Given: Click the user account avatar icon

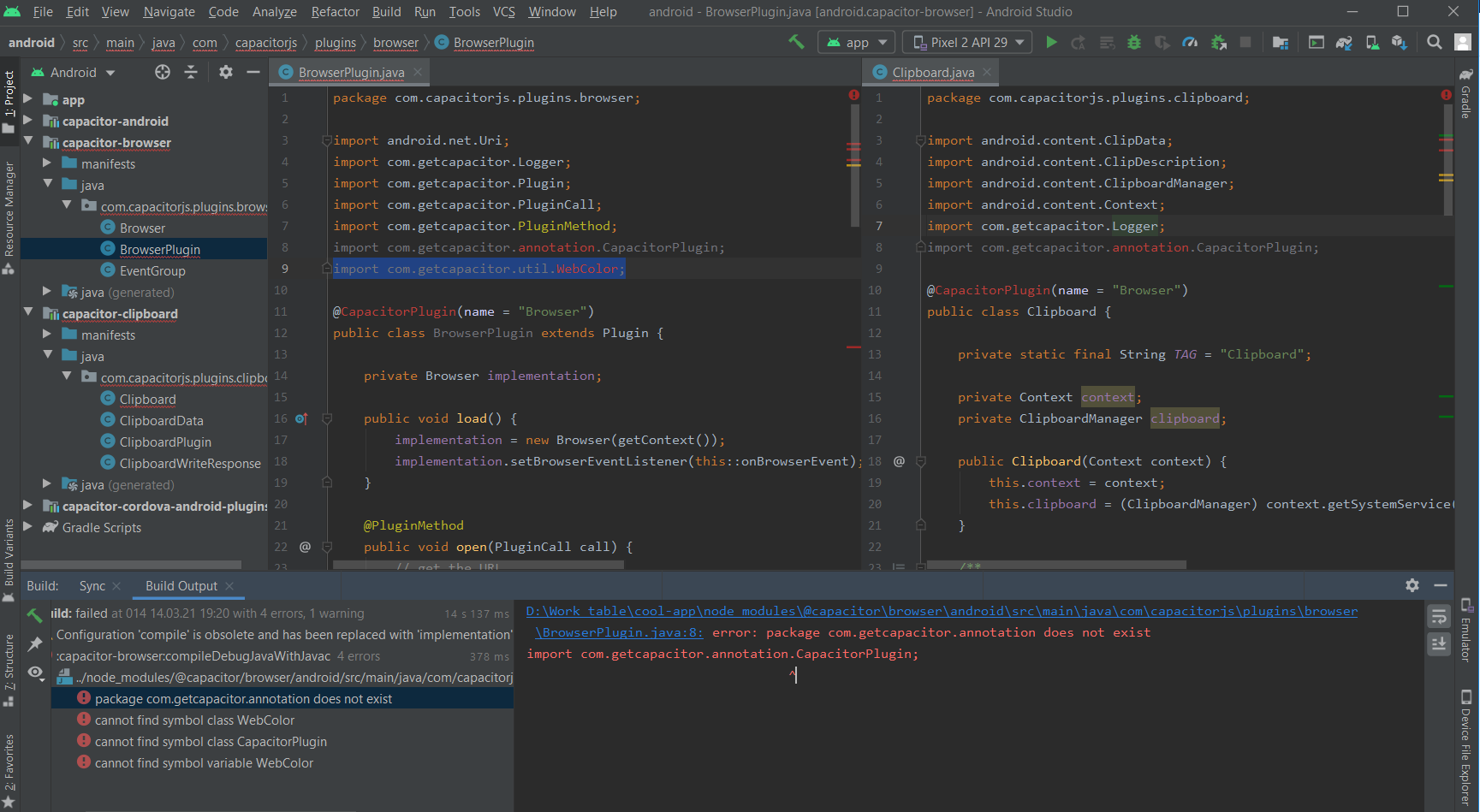Looking at the screenshot, I should 1463,42.
